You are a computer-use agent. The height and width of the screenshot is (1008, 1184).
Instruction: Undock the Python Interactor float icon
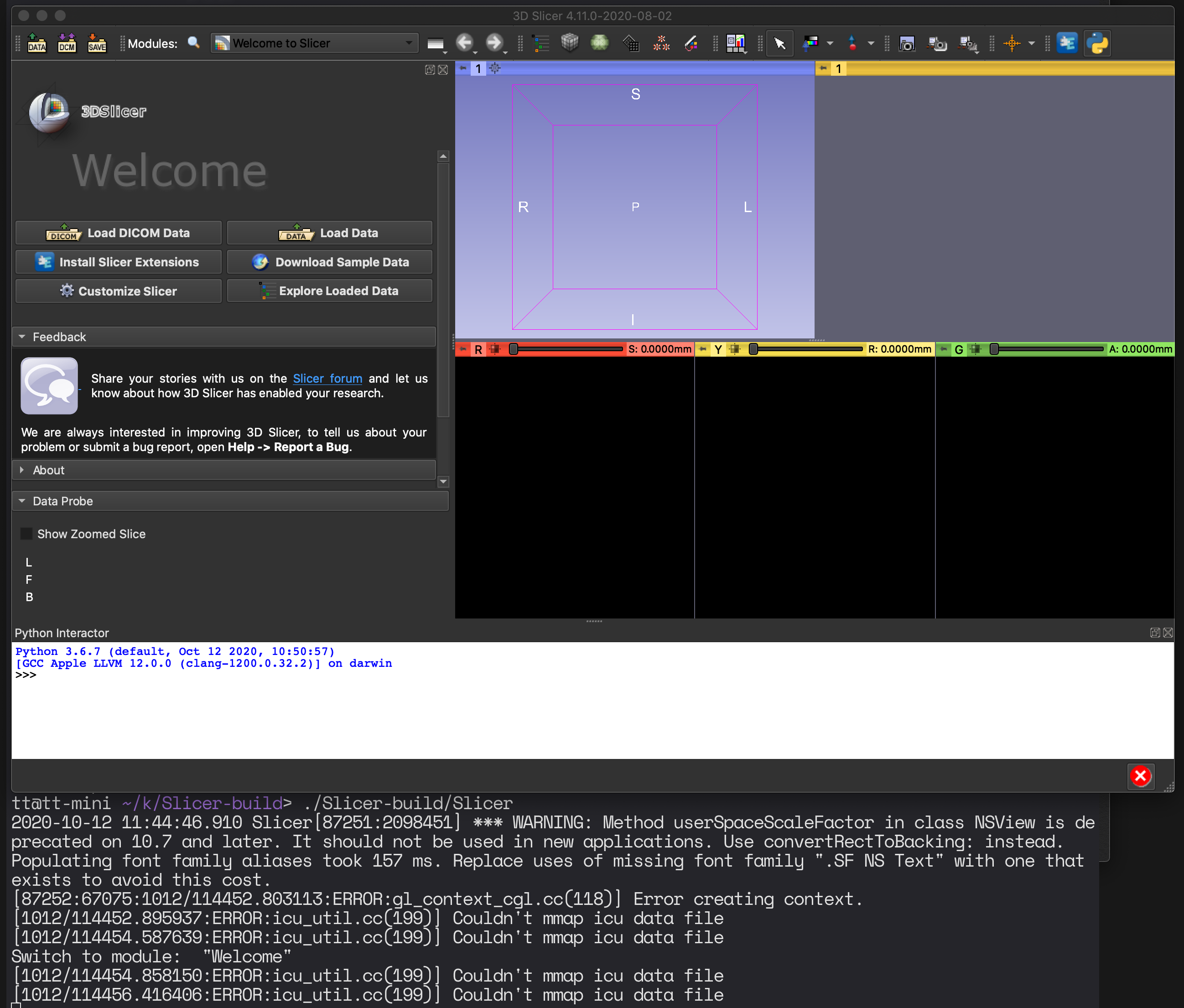click(x=1155, y=633)
